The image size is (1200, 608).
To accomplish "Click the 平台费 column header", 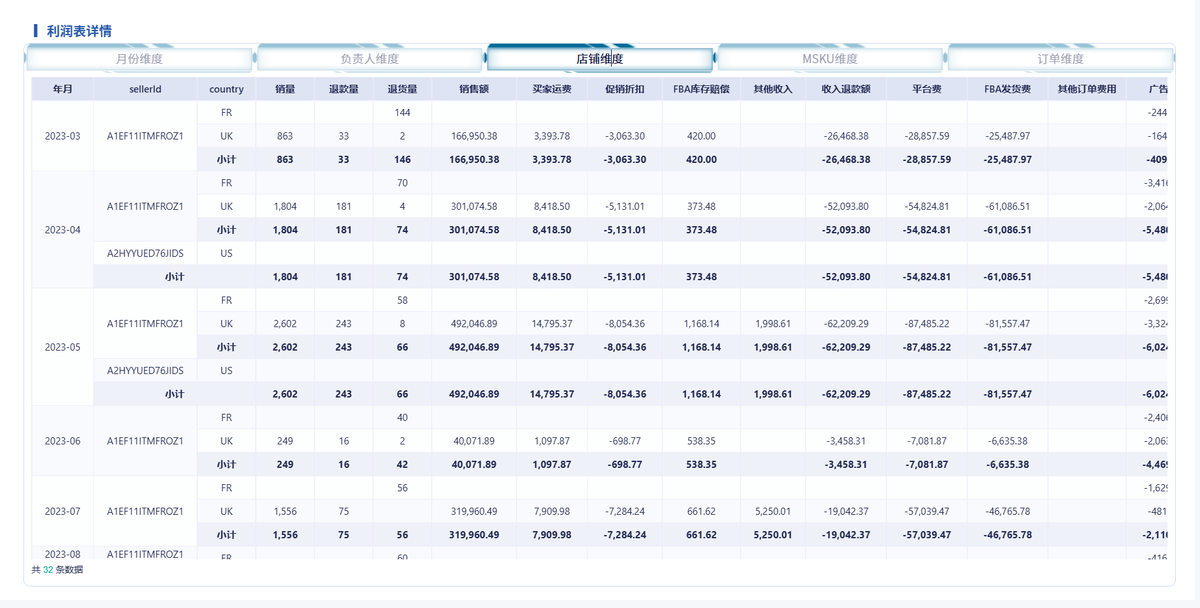I will [926, 89].
